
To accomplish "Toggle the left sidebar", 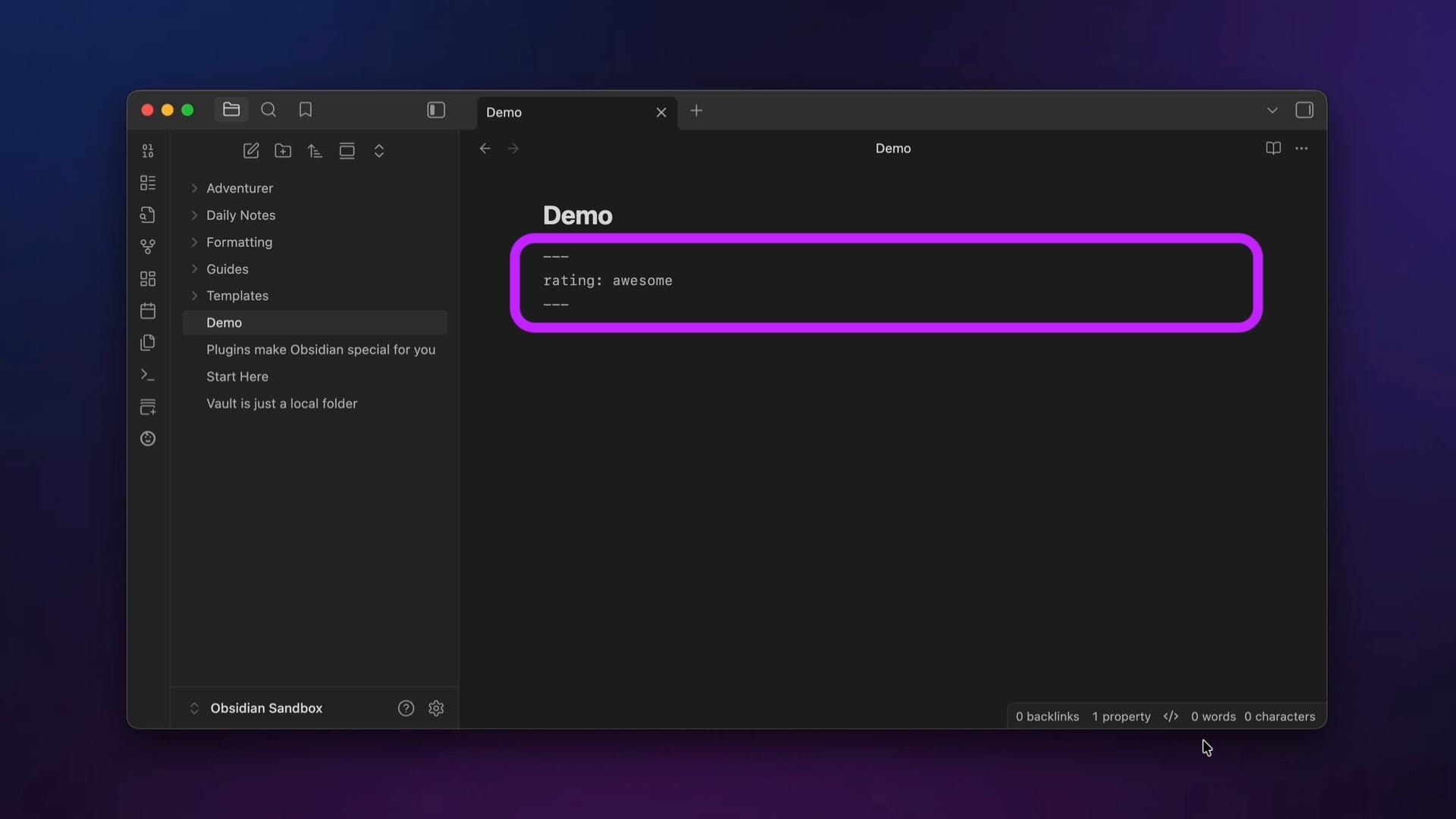I will 436,110.
